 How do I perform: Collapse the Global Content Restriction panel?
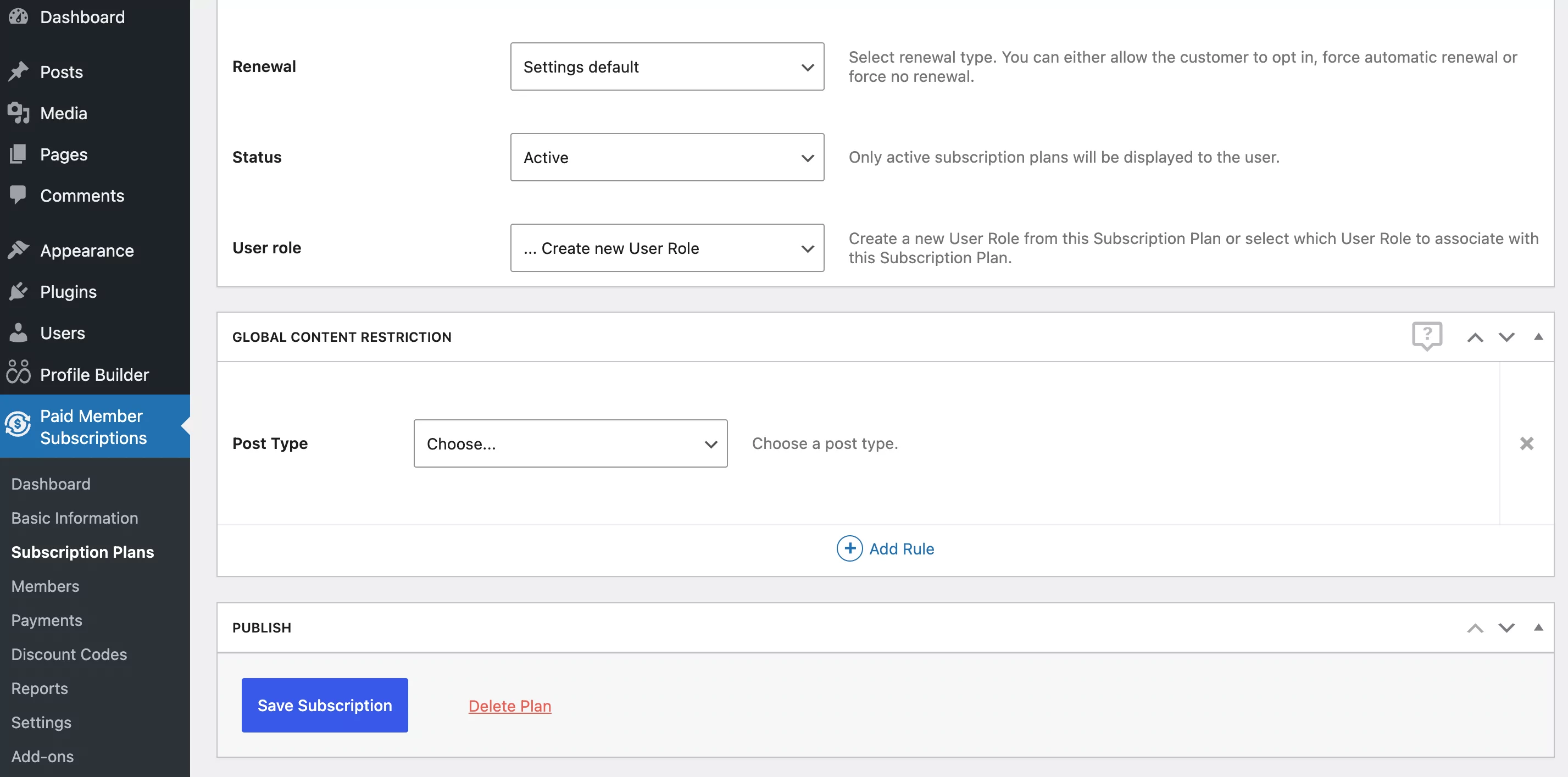tap(1538, 337)
